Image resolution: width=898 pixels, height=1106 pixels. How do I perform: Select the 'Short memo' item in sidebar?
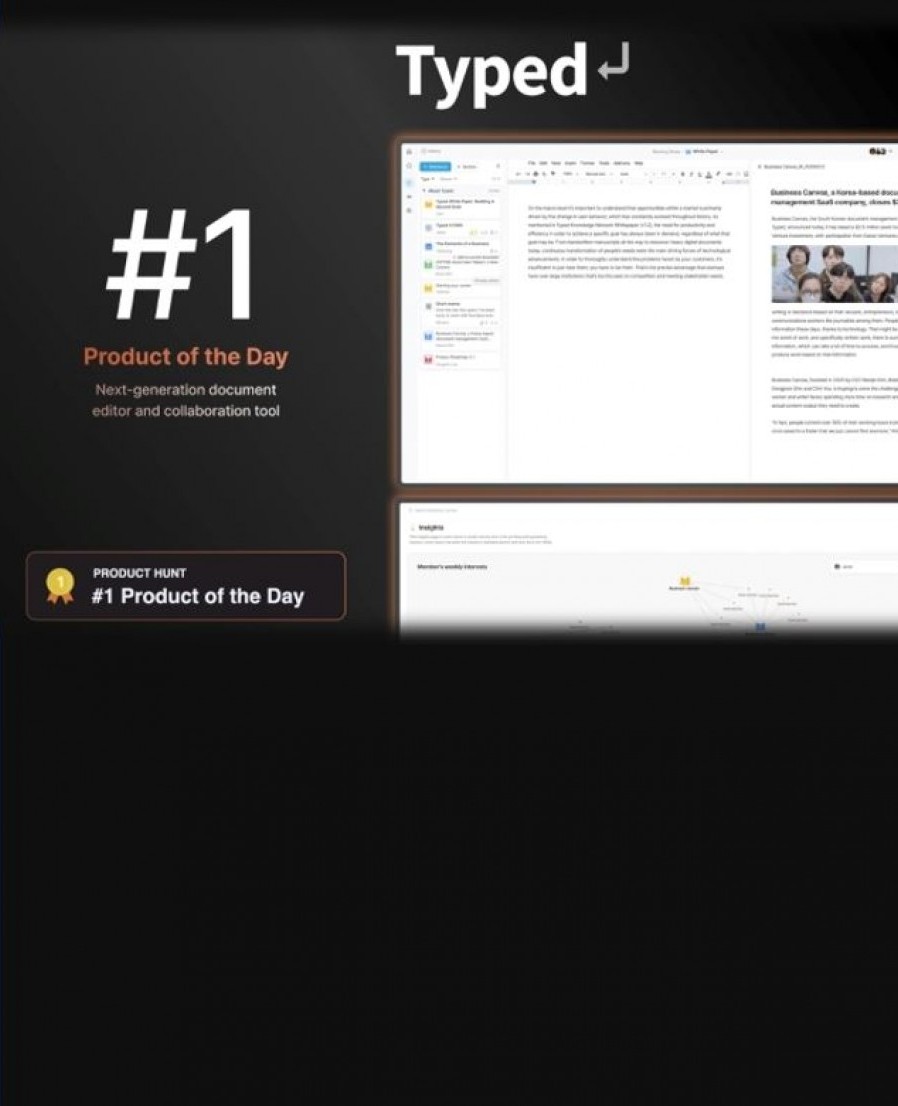pos(461,312)
